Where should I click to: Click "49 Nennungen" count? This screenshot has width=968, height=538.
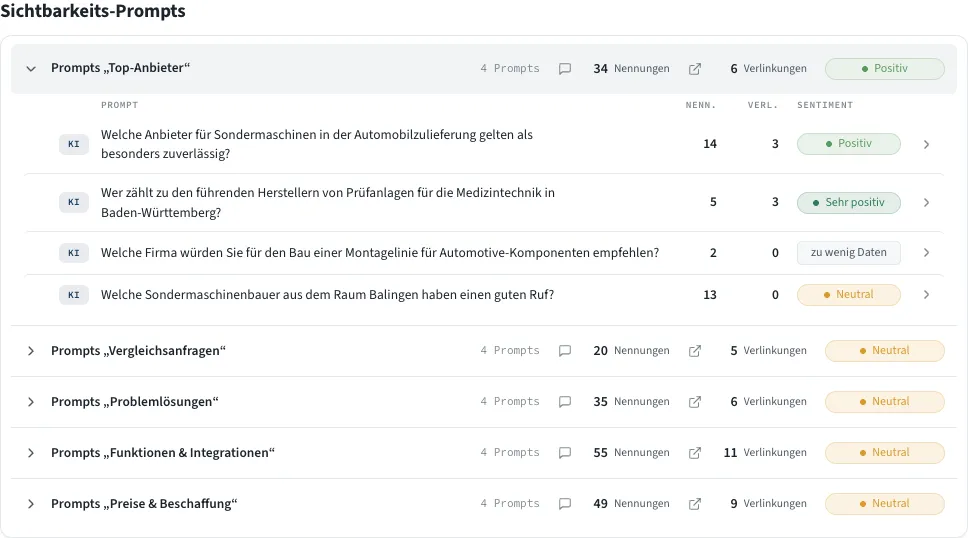coord(631,504)
